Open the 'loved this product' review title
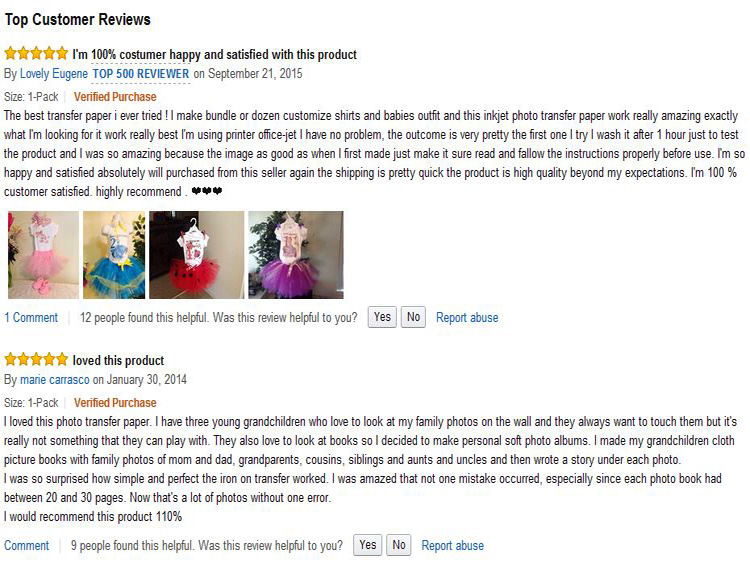 click(x=118, y=360)
